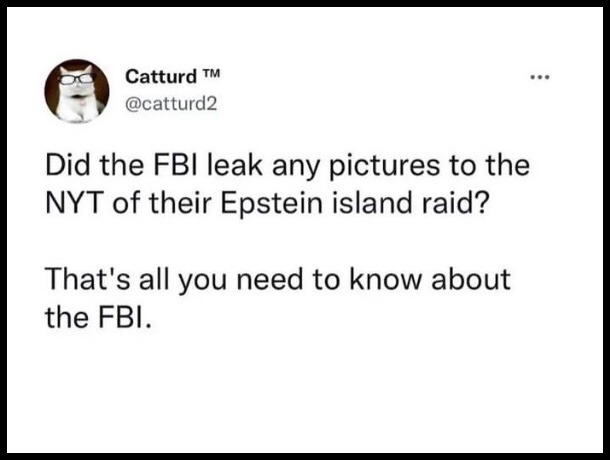Click "the FBI." on the last line
Viewport: 610px width, 460px height.
[98, 317]
